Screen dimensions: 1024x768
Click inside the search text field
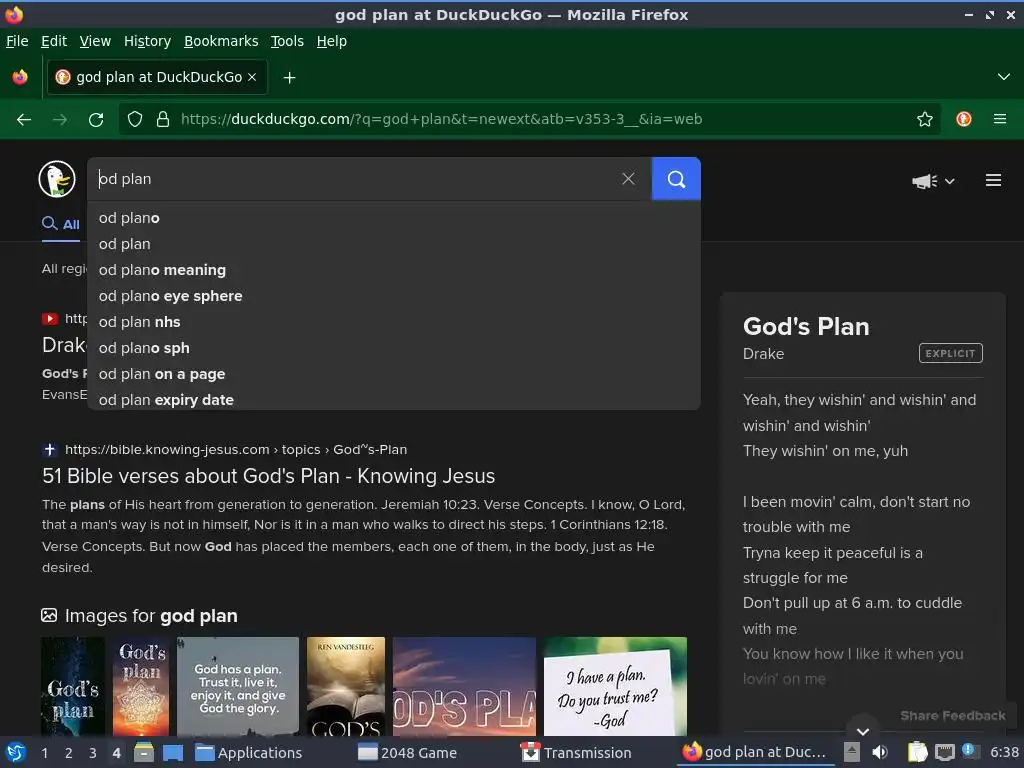[x=353, y=179]
